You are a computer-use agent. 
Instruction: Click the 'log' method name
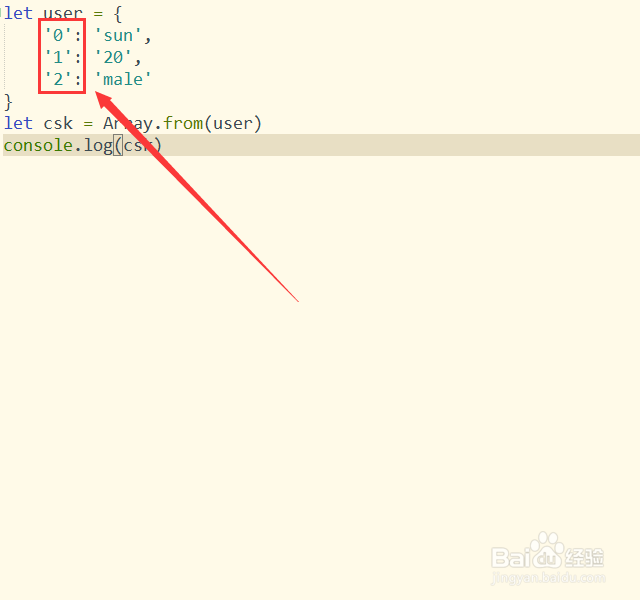tap(98, 146)
